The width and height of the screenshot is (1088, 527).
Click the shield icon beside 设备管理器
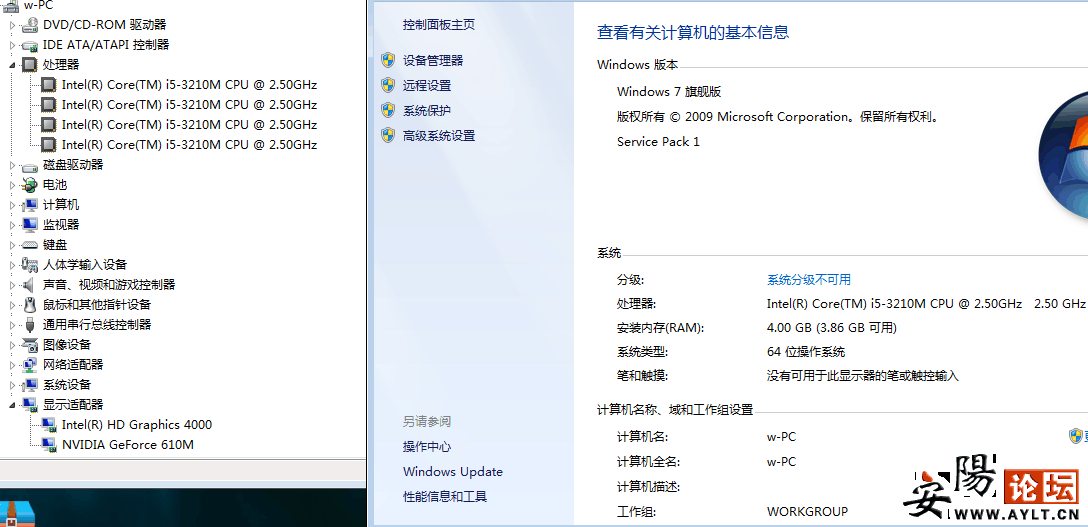[x=388, y=60]
